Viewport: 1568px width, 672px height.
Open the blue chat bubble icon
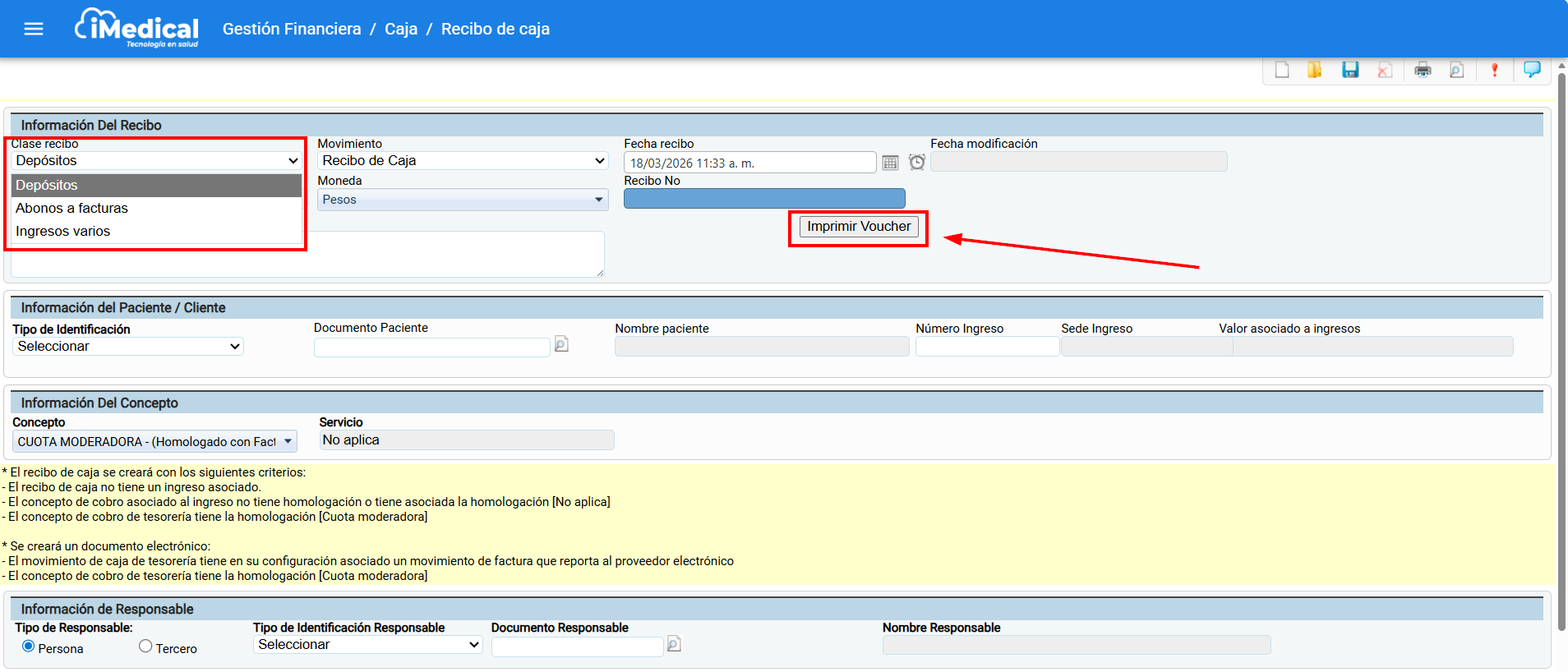pyautogui.click(x=1532, y=69)
